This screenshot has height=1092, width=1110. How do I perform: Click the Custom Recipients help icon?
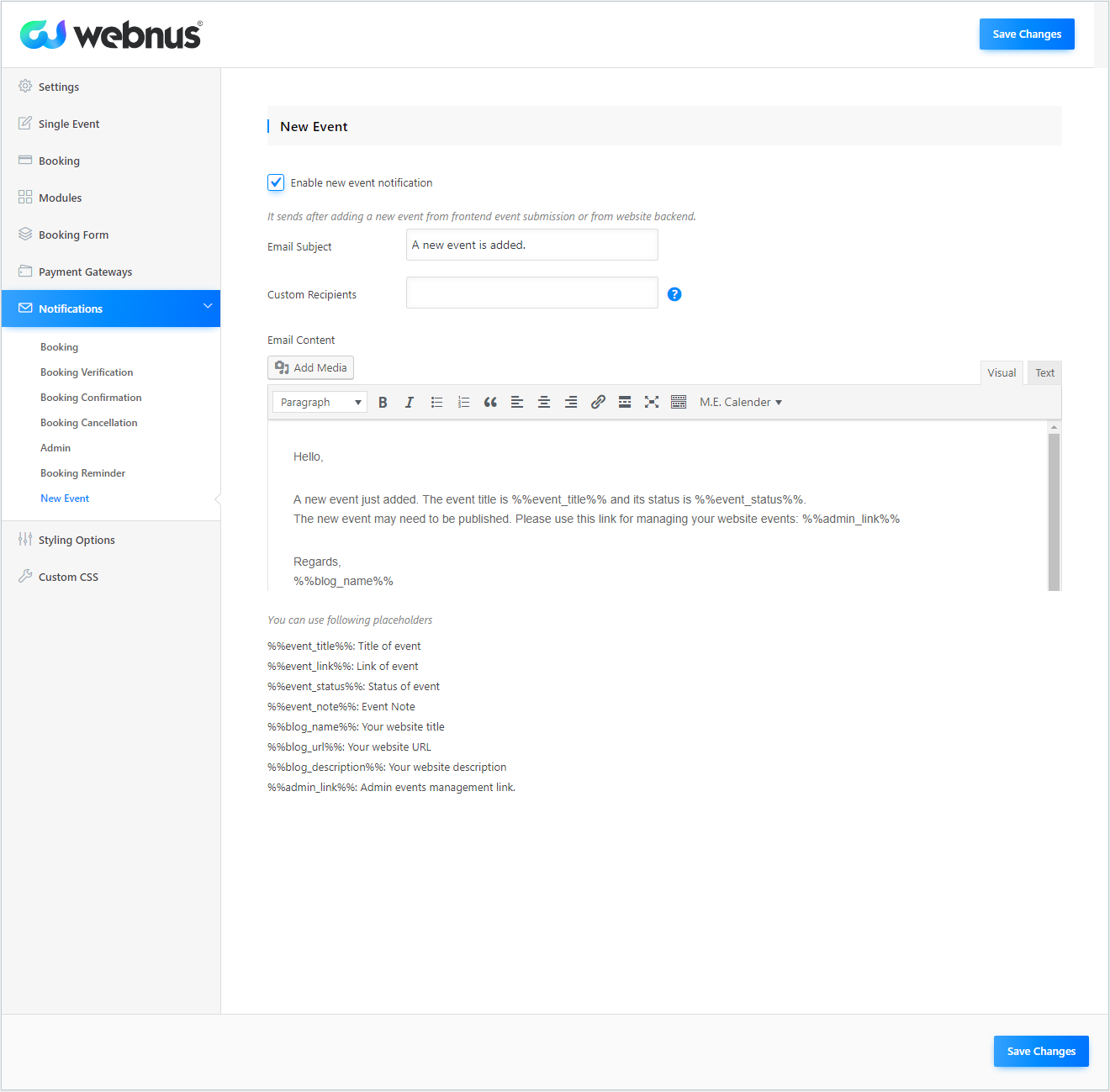coord(674,294)
